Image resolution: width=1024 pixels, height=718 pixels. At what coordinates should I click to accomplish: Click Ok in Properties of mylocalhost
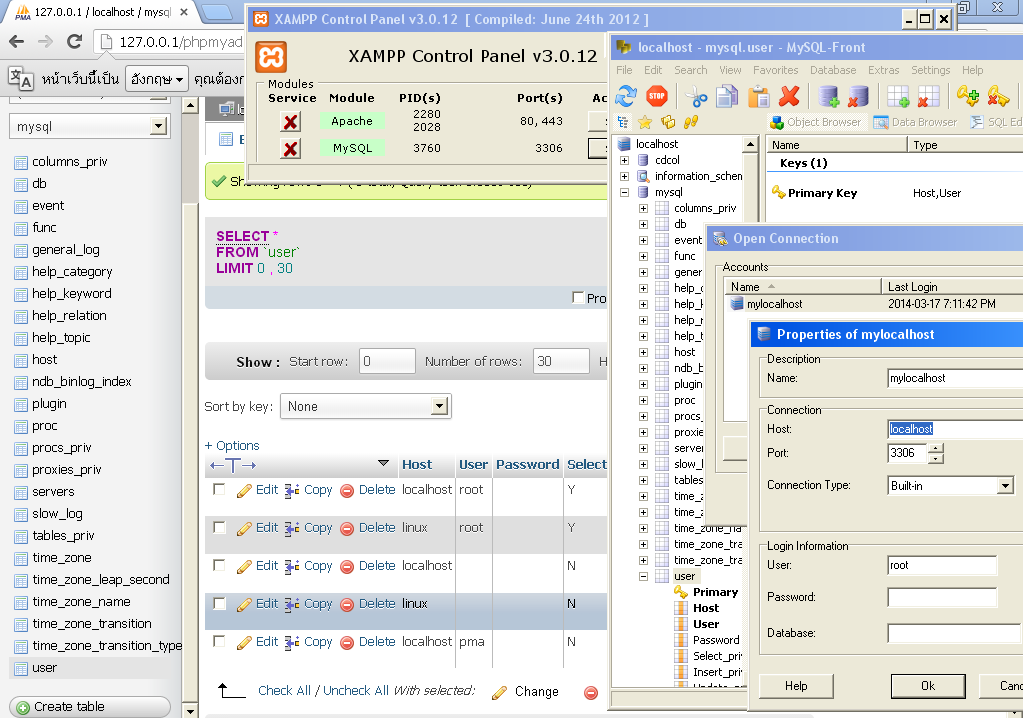tap(927, 686)
